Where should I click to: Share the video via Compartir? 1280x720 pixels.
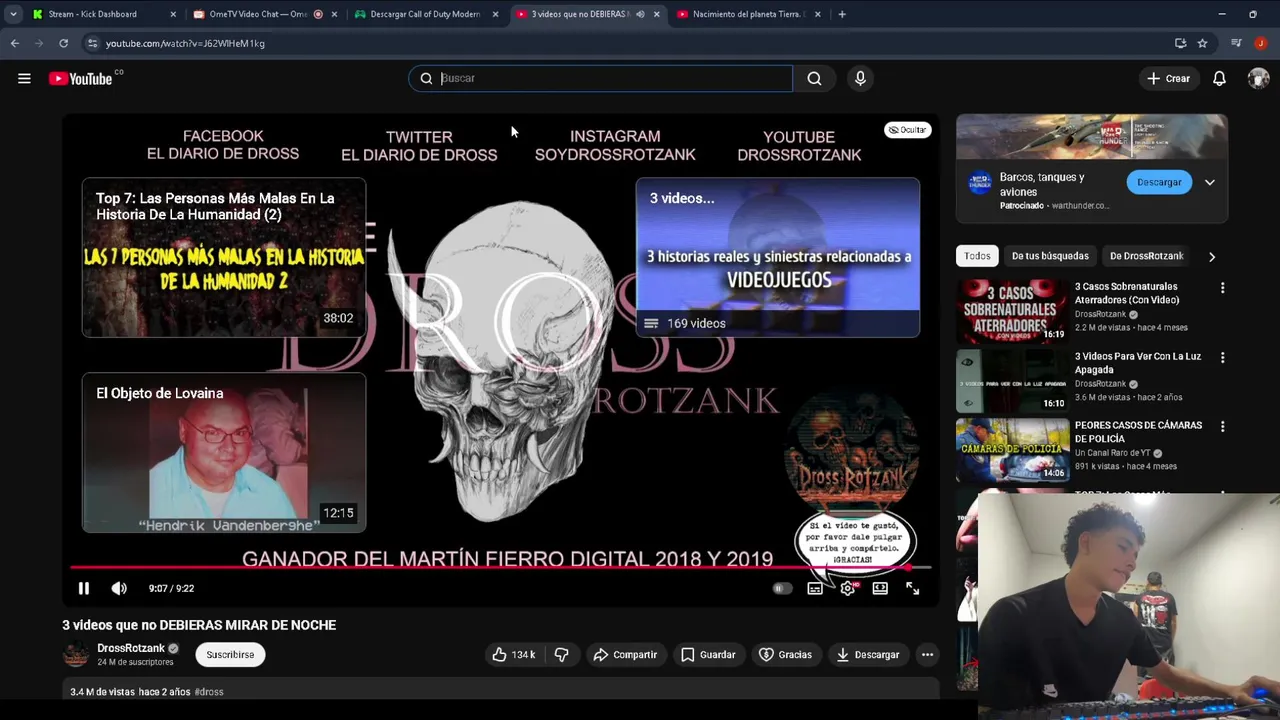tap(625, 654)
